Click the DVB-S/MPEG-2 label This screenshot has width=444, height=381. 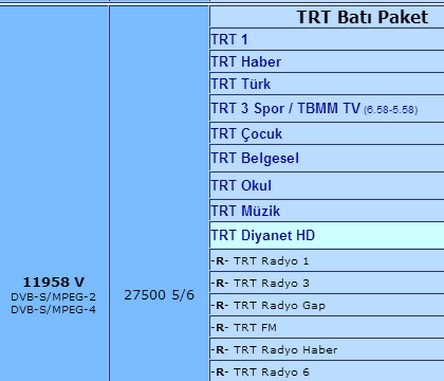[53, 297]
